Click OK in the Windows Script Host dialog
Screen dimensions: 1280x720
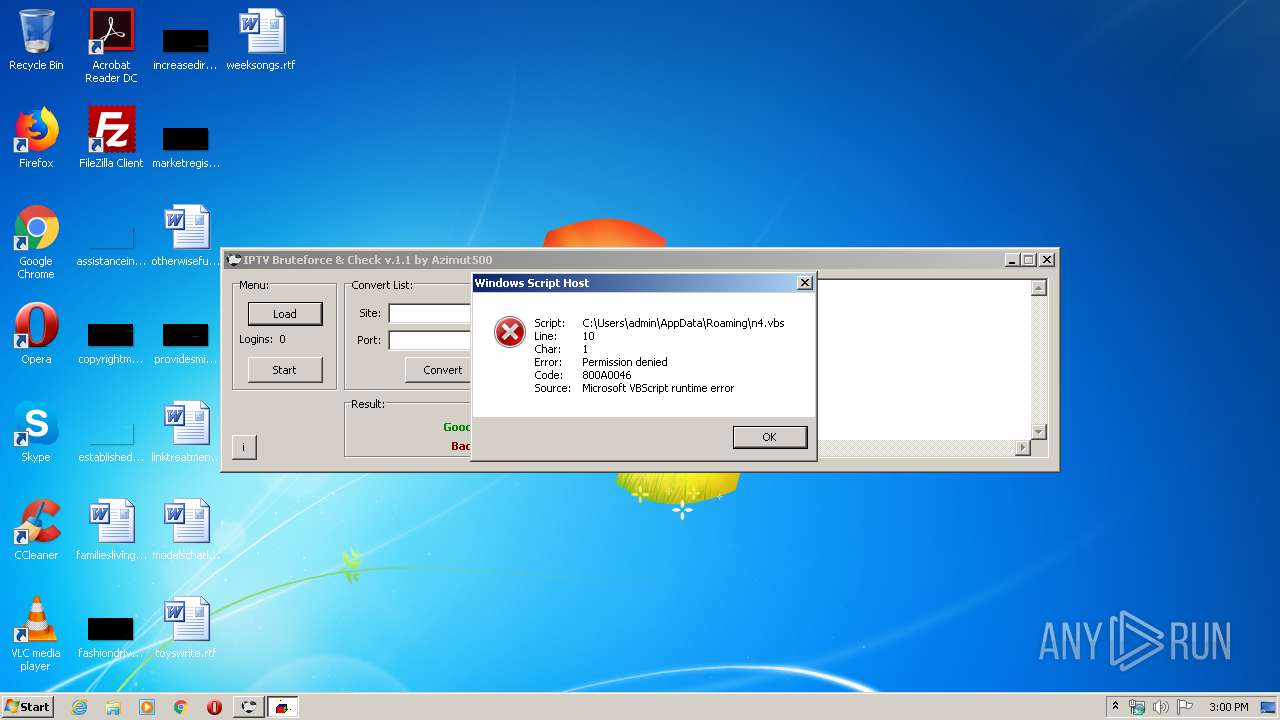769,437
